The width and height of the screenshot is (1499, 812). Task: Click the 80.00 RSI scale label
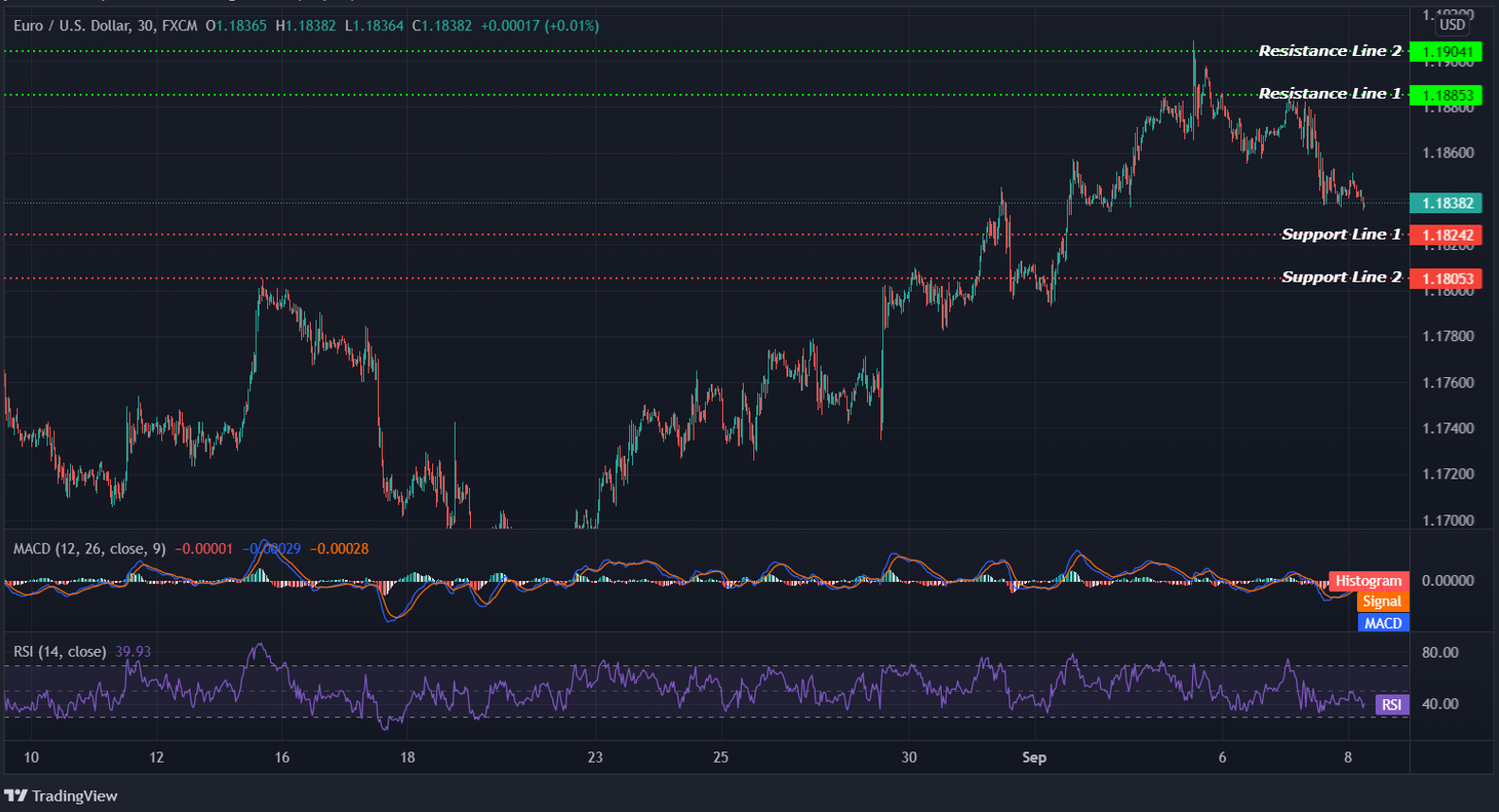click(1440, 652)
